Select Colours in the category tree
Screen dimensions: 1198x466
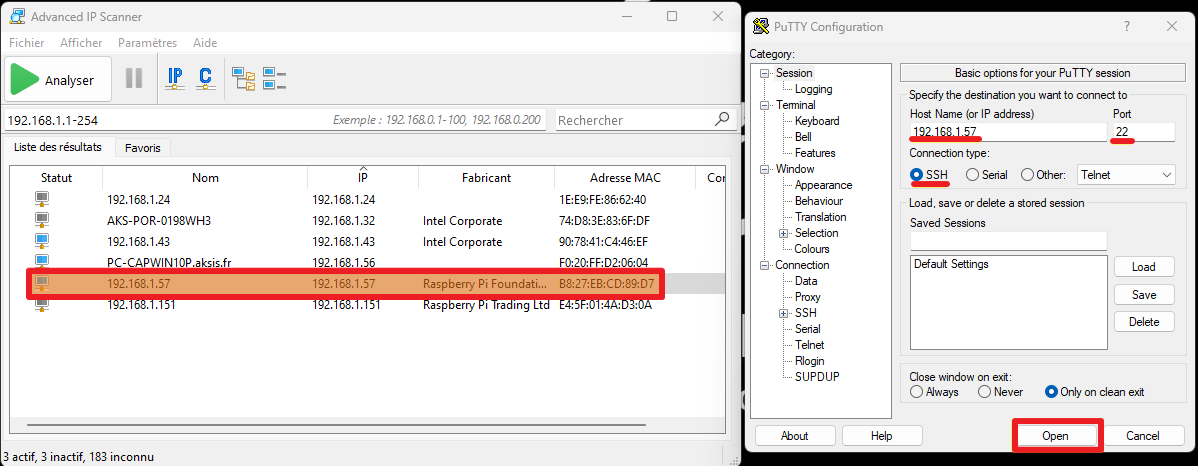click(x=811, y=249)
